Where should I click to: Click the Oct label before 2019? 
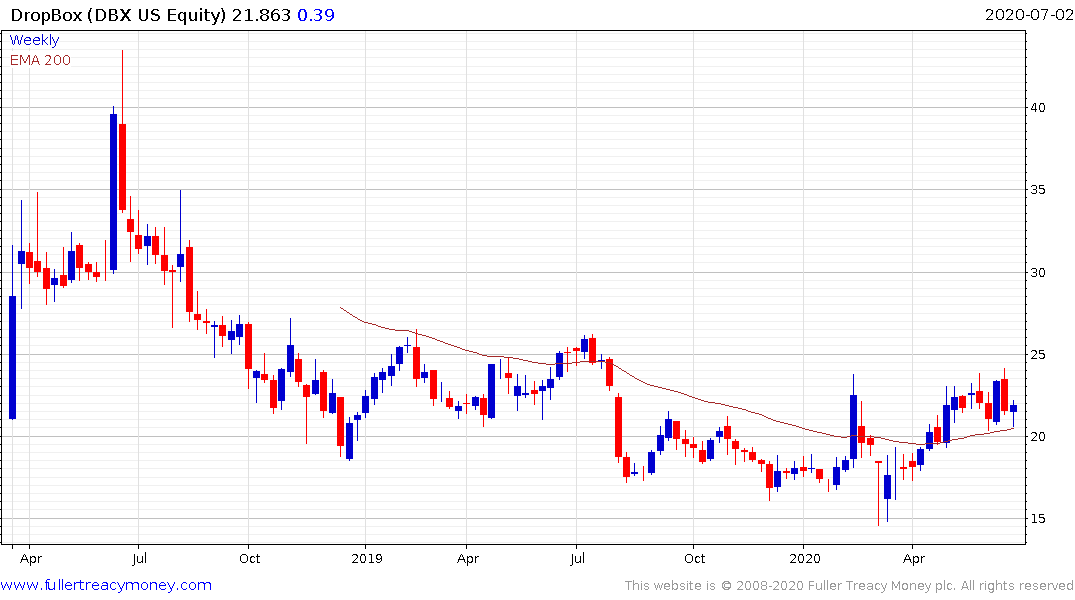coord(250,558)
